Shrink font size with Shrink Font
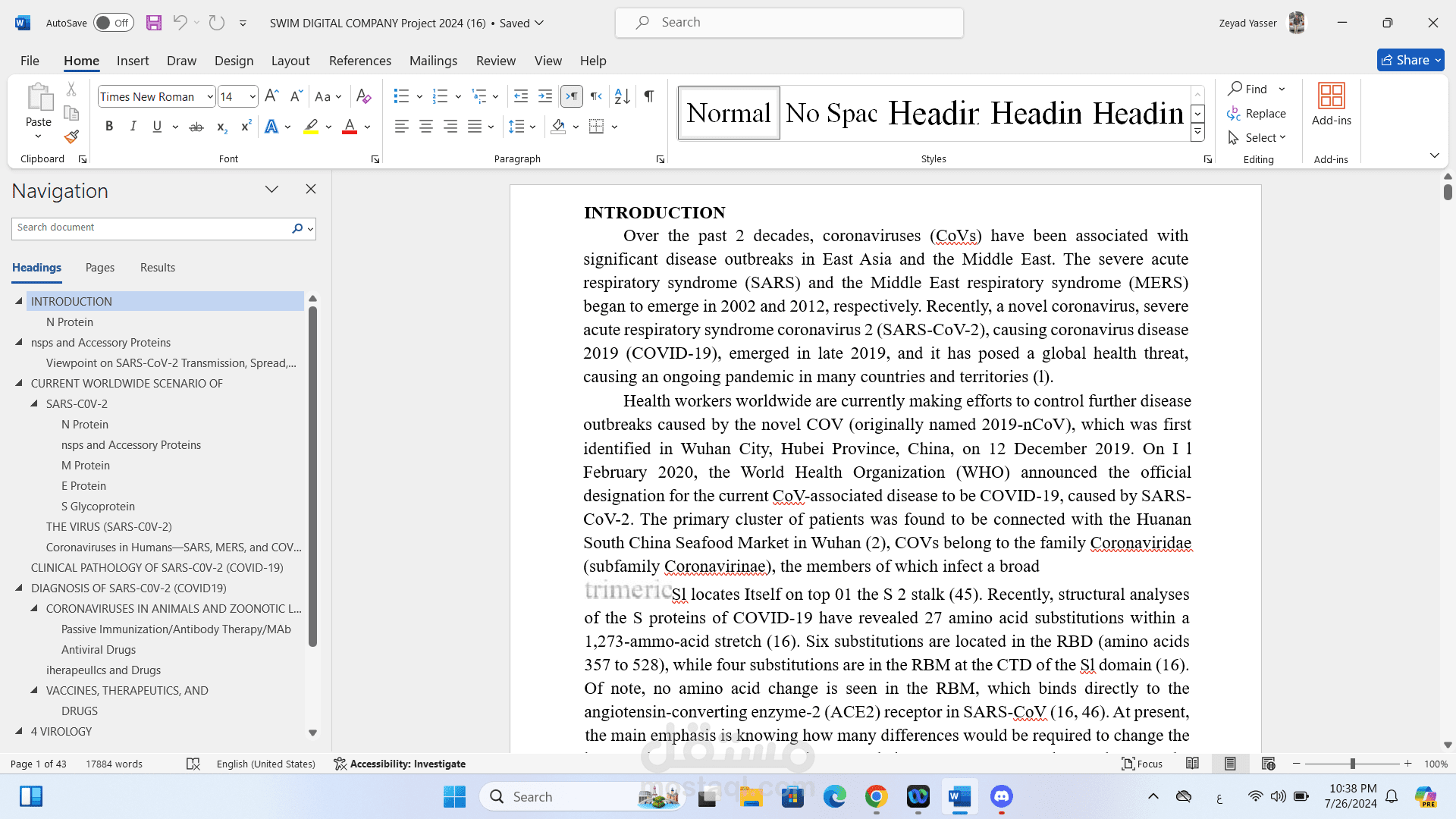 (x=297, y=96)
